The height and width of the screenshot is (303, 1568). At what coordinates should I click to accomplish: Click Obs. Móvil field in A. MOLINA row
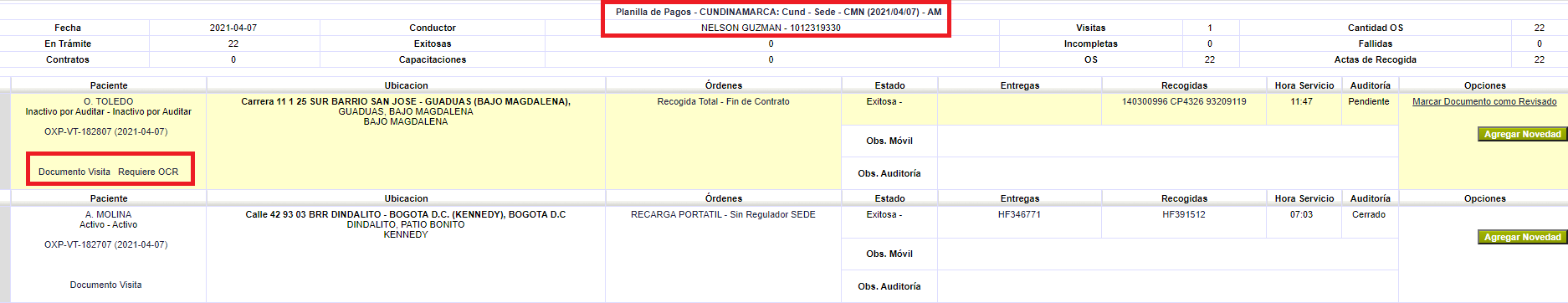point(1167,254)
